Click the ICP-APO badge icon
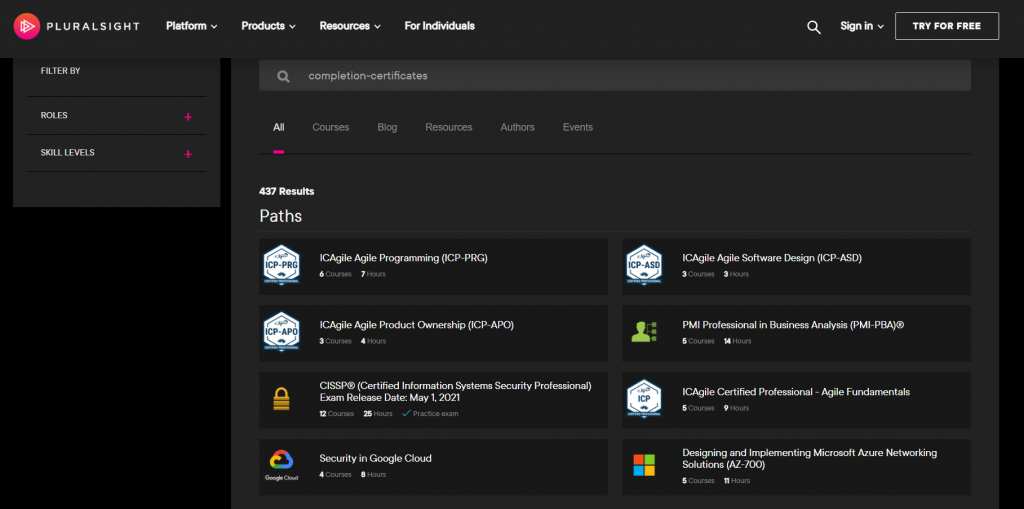1024x509 pixels. coord(281,332)
